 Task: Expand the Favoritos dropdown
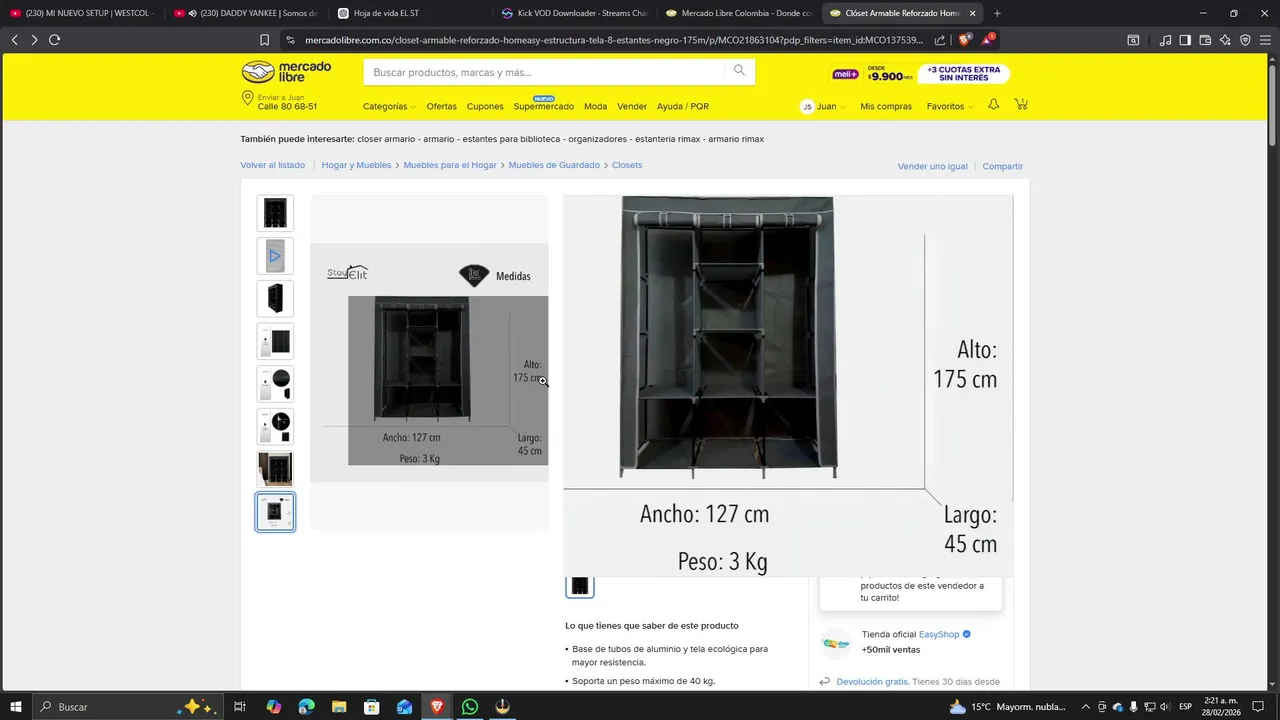[x=949, y=106]
